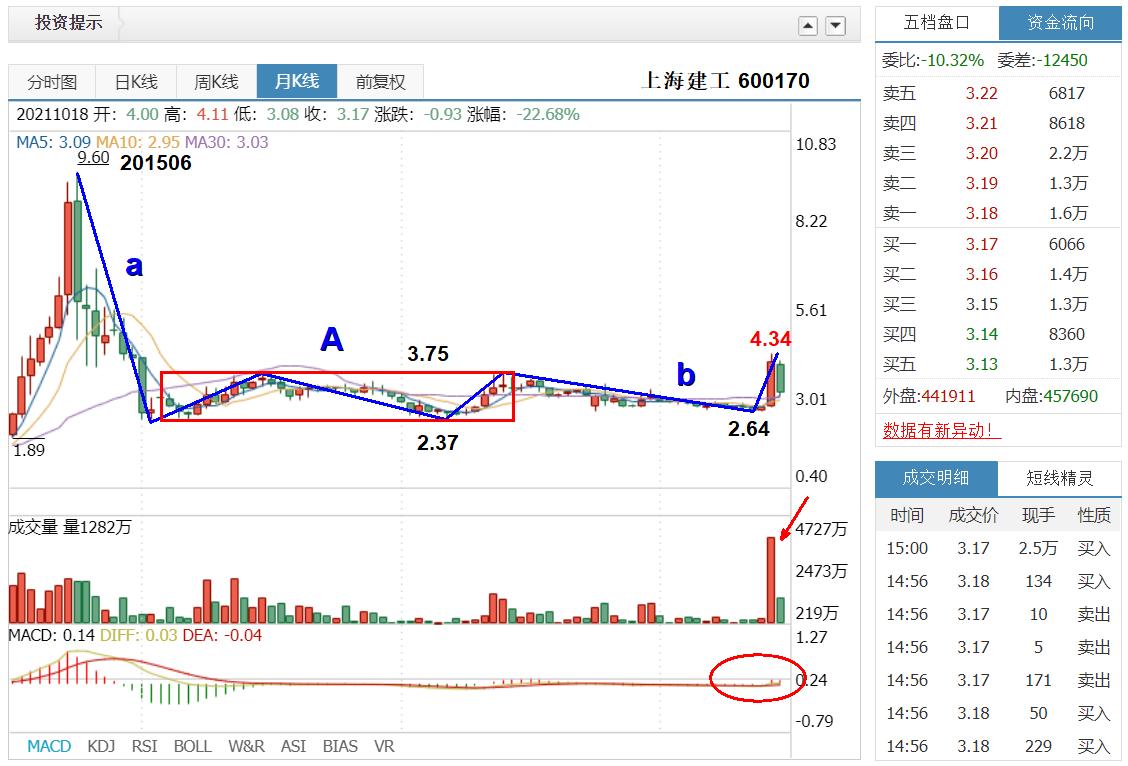This screenshot has height=766, width=1128.
Task: Click the 卖四 volume 8618
Action: pyautogui.click(x=1066, y=124)
